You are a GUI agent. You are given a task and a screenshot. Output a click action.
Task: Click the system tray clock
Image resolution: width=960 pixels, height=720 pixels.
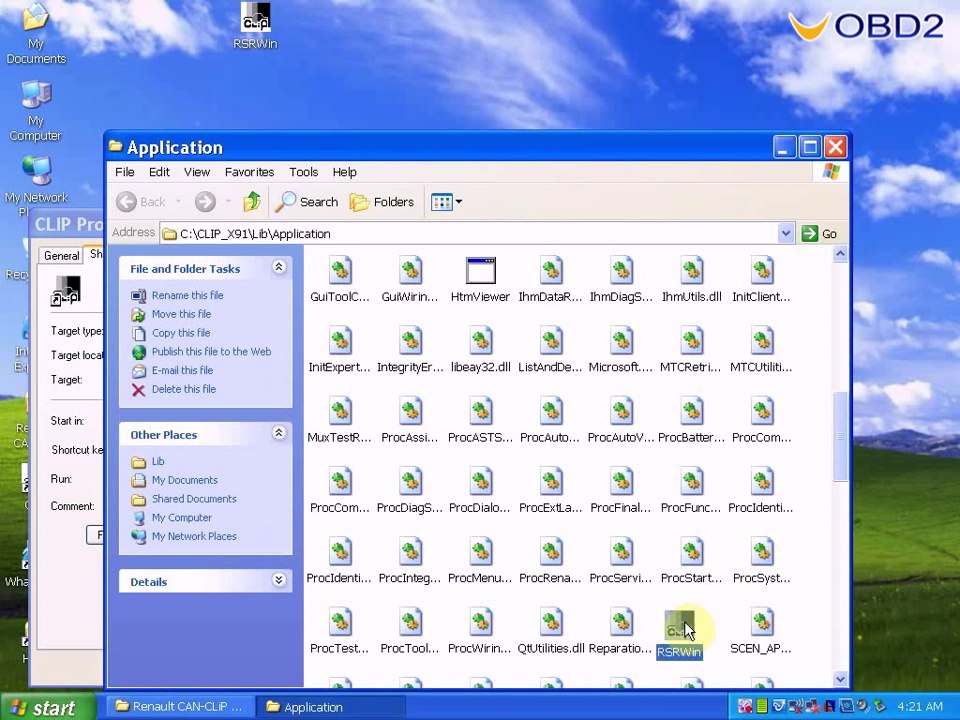tap(920, 706)
